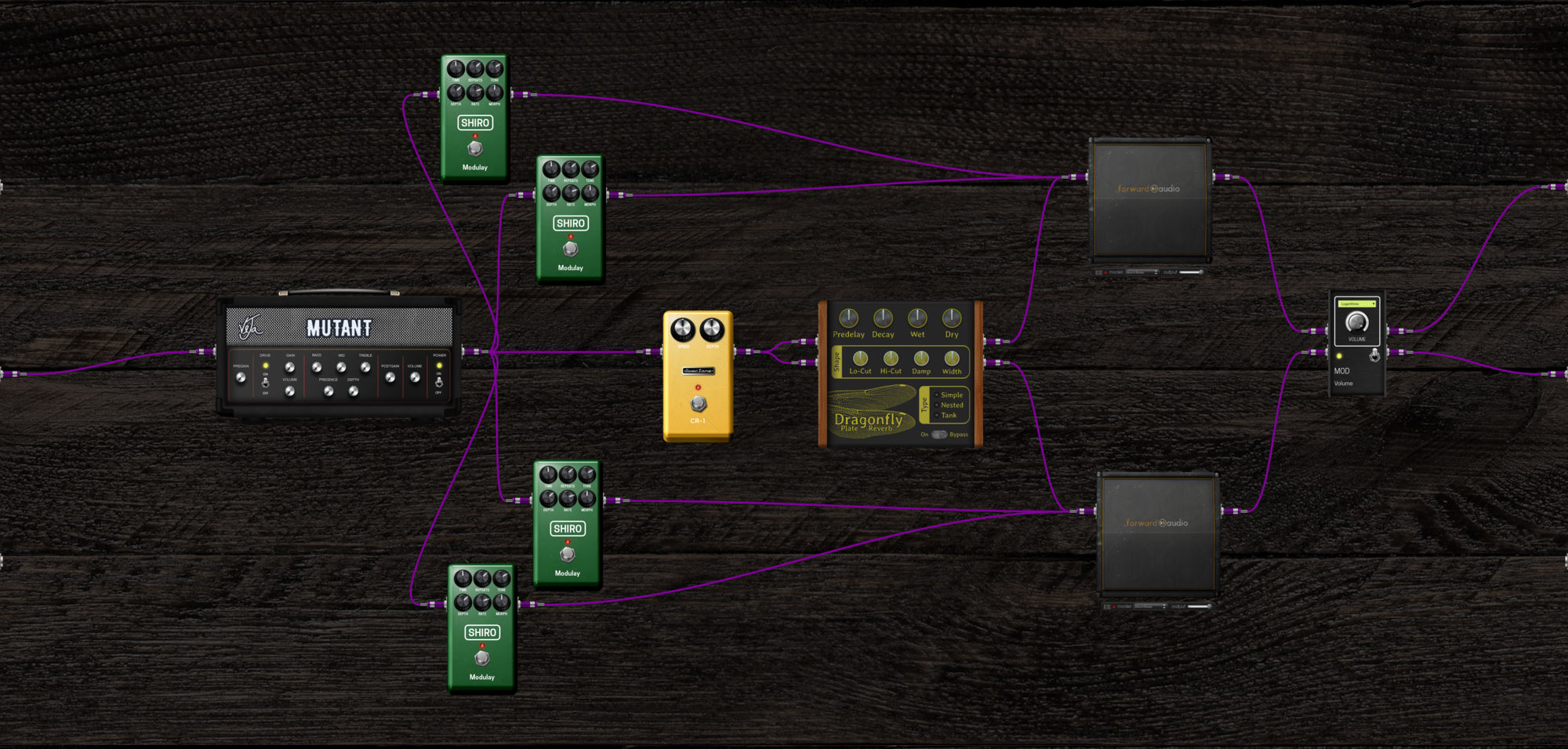Click Mutant amp master Volume knob beside Postgain

pyautogui.click(x=415, y=377)
